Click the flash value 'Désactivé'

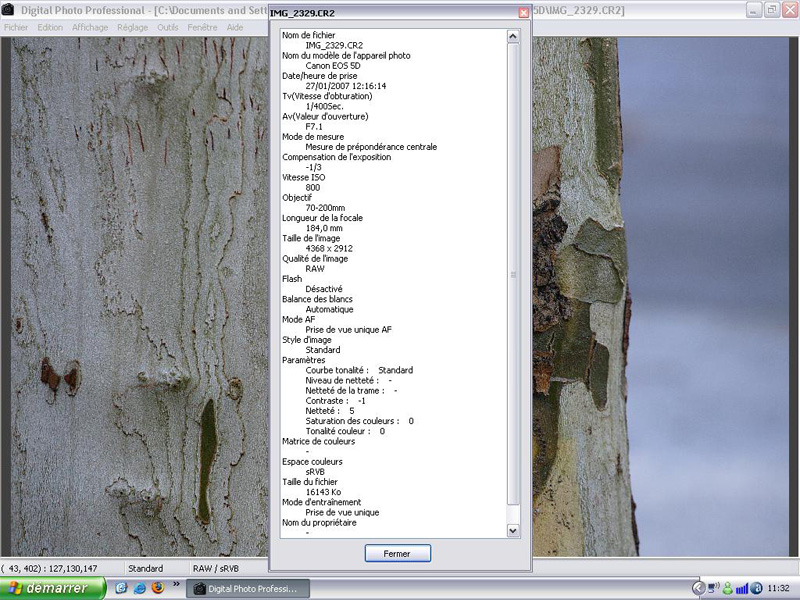pyautogui.click(x=323, y=289)
